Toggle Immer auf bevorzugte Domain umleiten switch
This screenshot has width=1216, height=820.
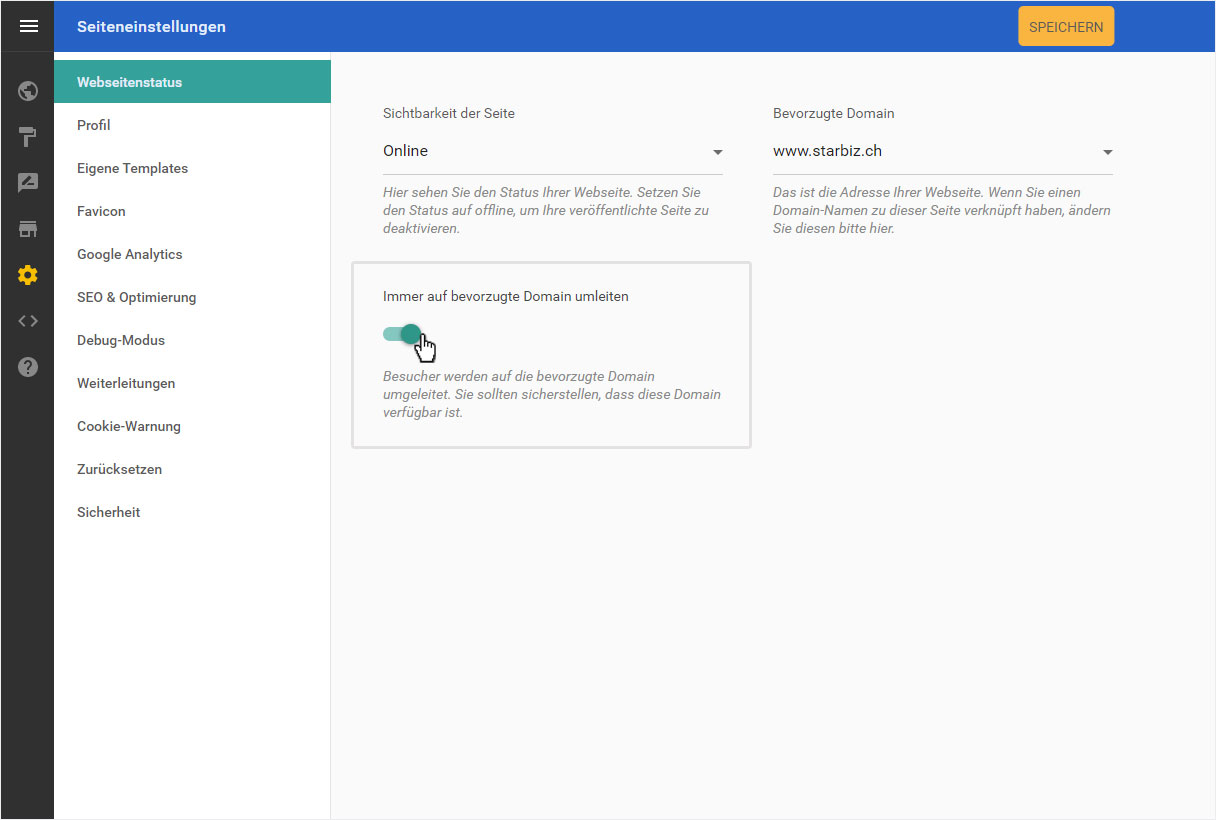tap(402, 334)
